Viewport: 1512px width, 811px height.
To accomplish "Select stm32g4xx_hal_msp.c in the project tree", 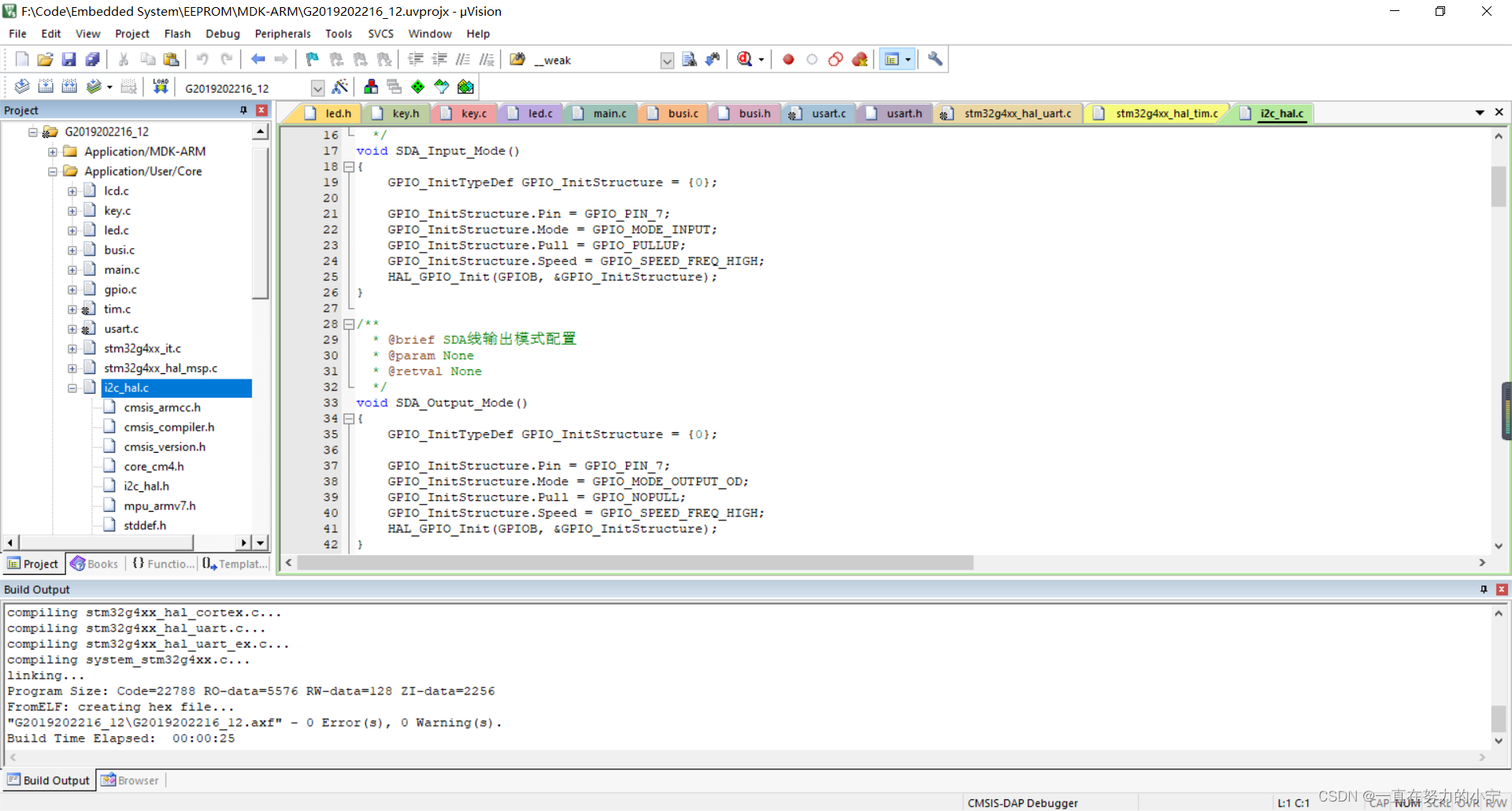I will tap(161, 368).
